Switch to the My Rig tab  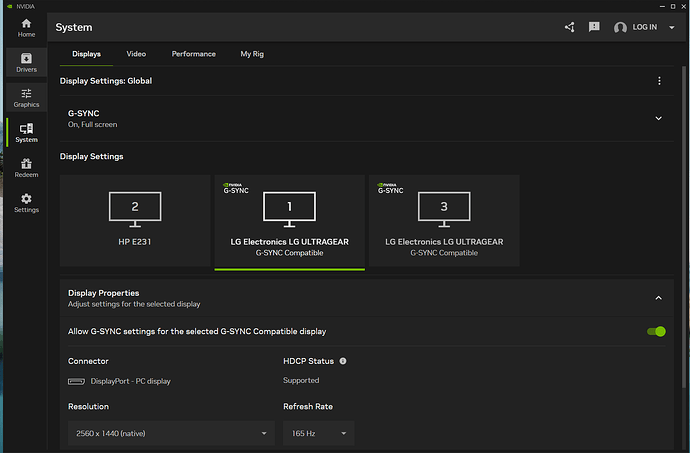coord(252,54)
